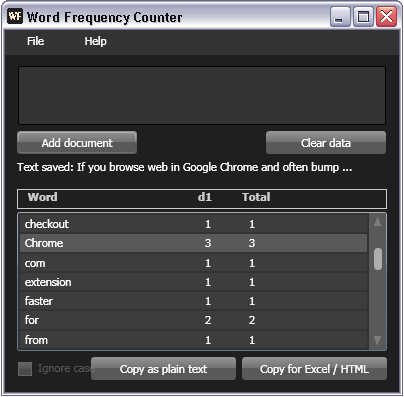Close the Word Frequency Counter window
Viewport: 404px width, 397px height.
coord(386,17)
